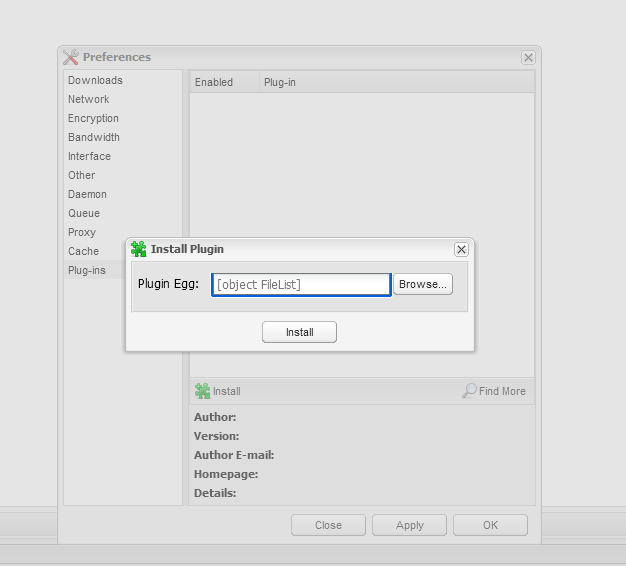Click the Install Plugin title text
Screen dimensions: 626x566
(187, 249)
